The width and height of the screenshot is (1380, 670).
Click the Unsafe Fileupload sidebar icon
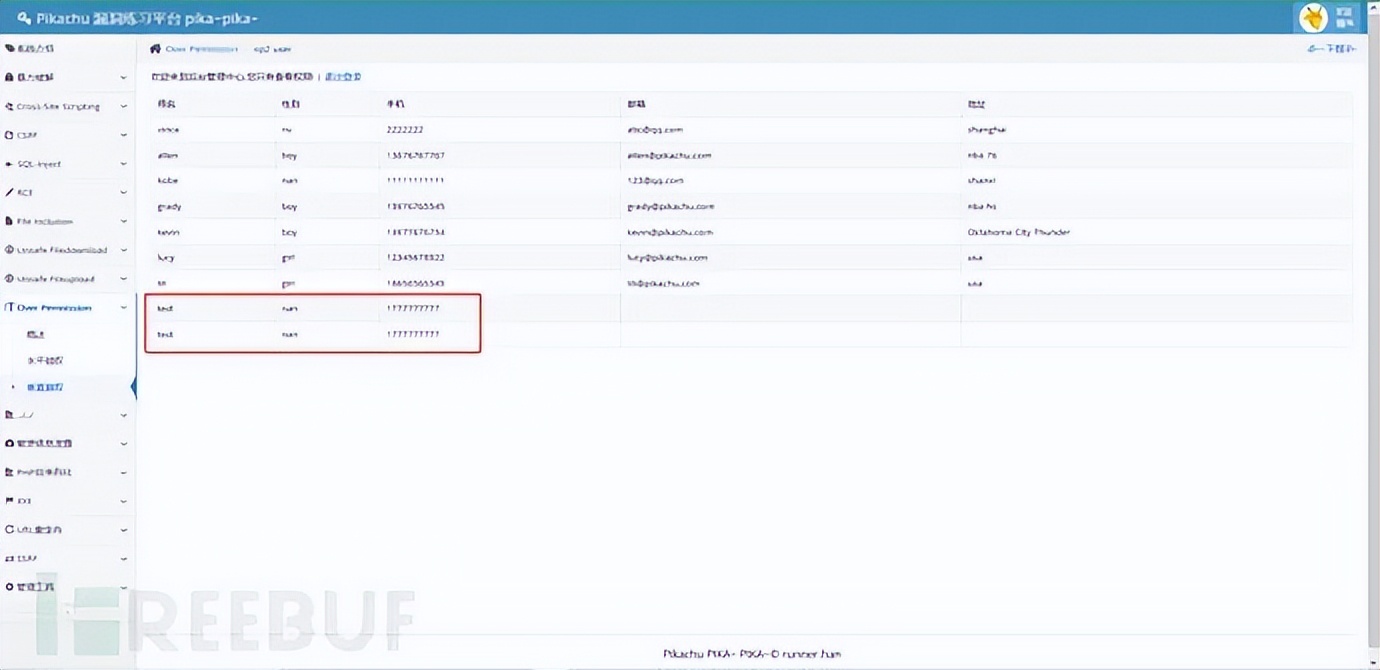pos(9,278)
